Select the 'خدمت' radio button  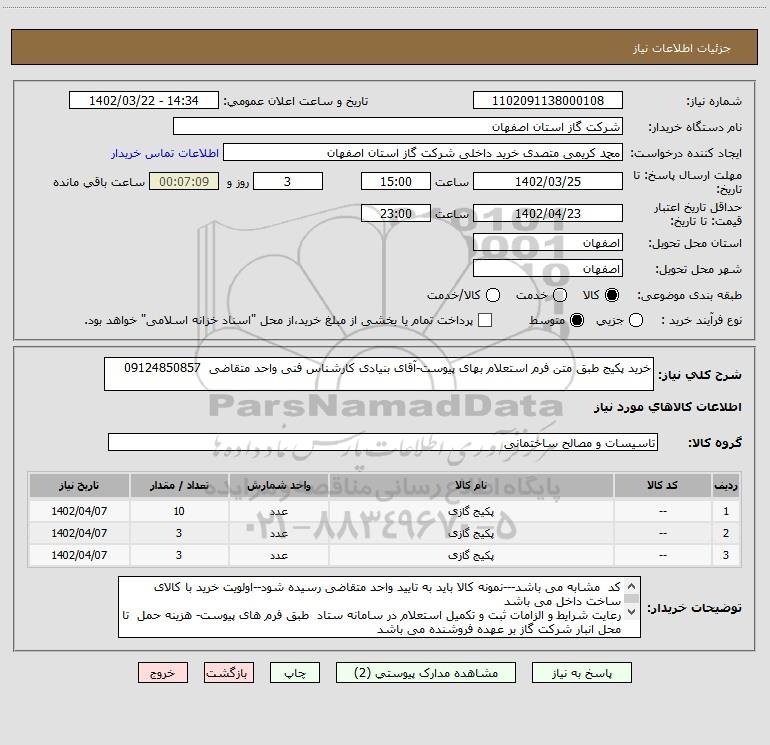[x=560, y=295]
